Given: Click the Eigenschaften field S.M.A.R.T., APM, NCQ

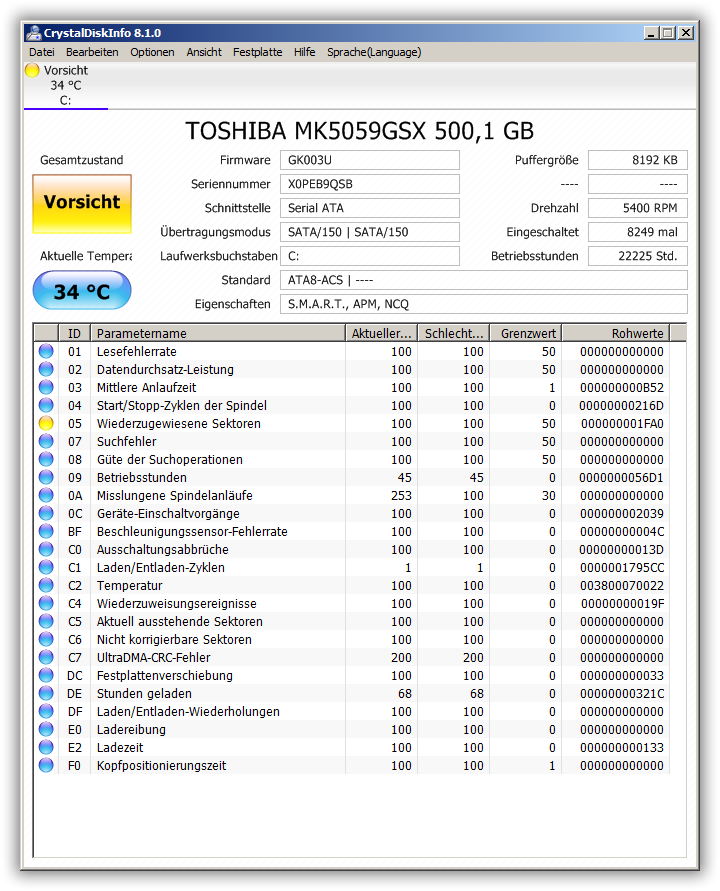Looking at the screenshot, I should pyautogui.click(x=484, y=304).
